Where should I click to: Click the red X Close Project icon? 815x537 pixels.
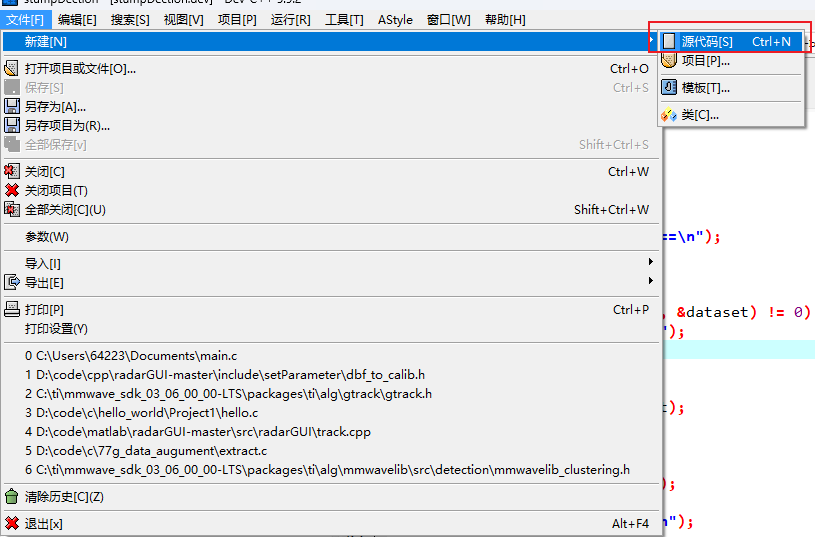[11, 190]
